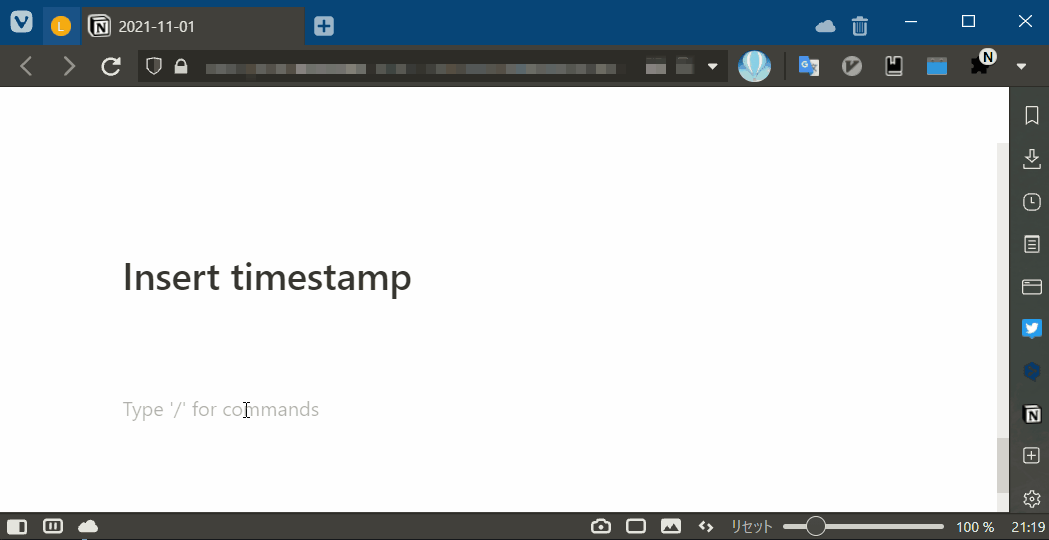
Task: Open browser settings gear icon
Action: [x=1032, y=499]
